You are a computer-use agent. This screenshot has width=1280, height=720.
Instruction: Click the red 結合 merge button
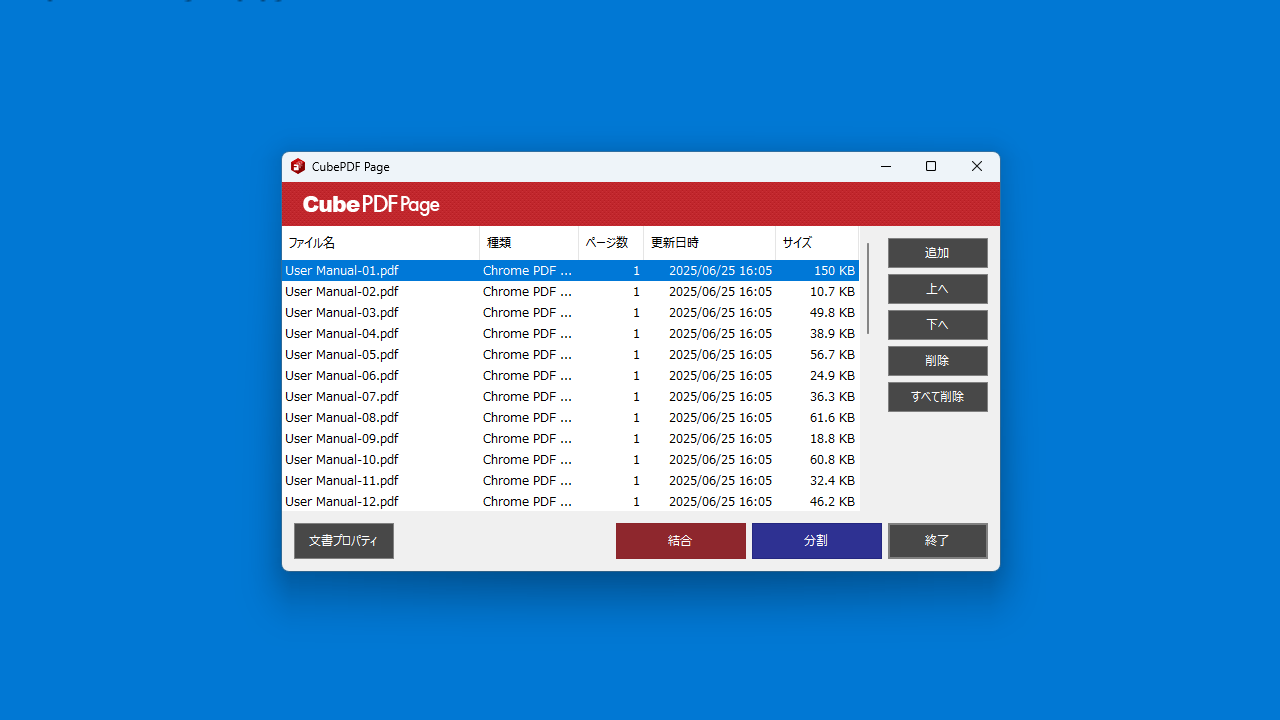pyautogui.click(x=681, y=541)
